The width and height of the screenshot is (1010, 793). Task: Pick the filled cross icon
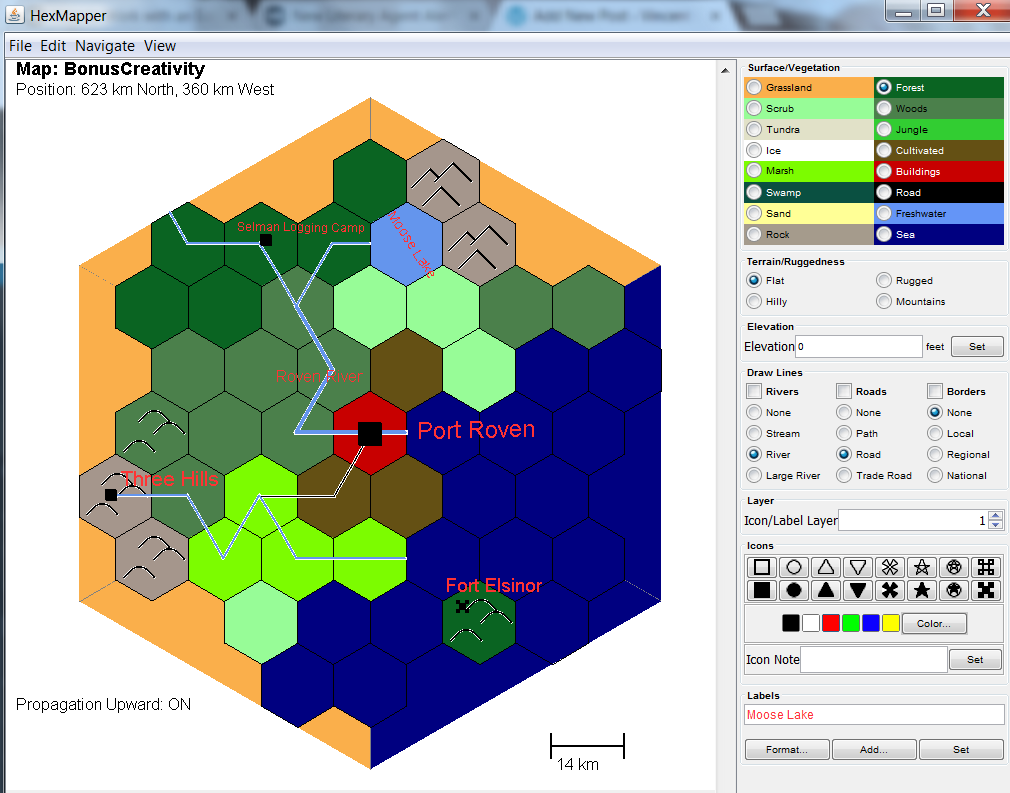[x=890, y=590]
